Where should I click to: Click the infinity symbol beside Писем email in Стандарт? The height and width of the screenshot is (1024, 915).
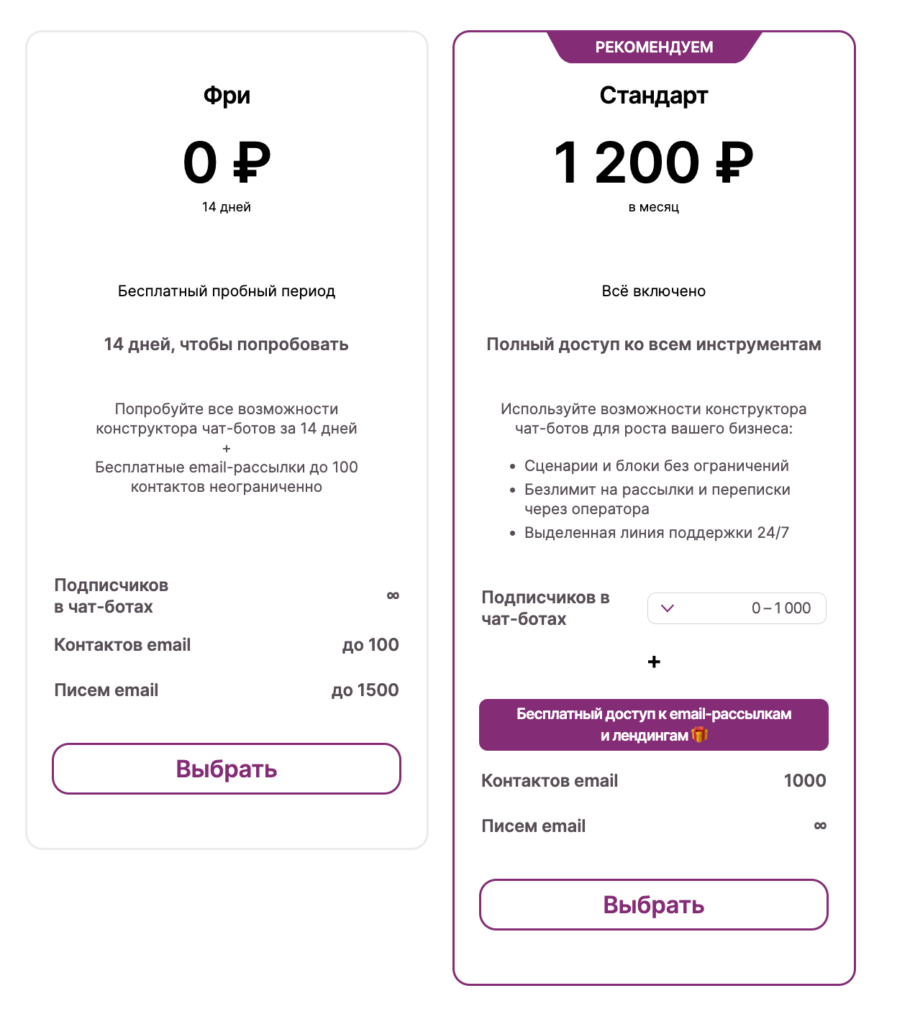tap(820, 826)
